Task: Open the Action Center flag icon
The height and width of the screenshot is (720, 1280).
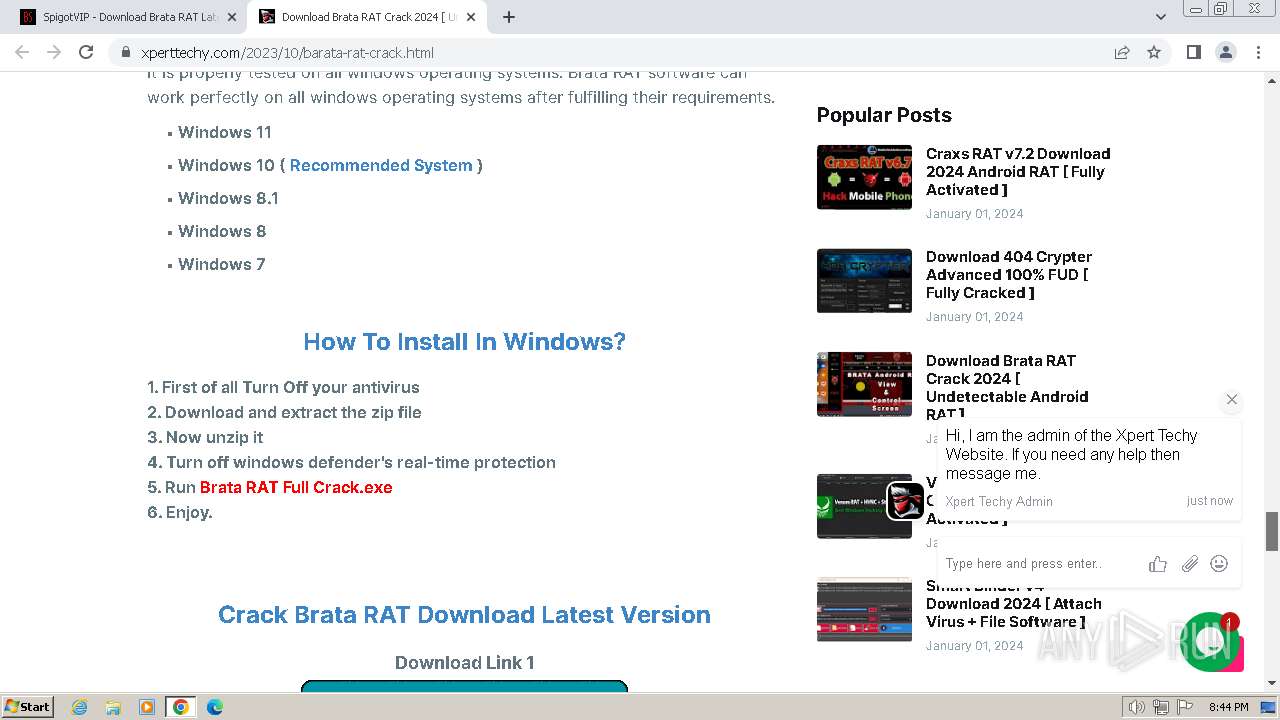Action: [1183, 707]
